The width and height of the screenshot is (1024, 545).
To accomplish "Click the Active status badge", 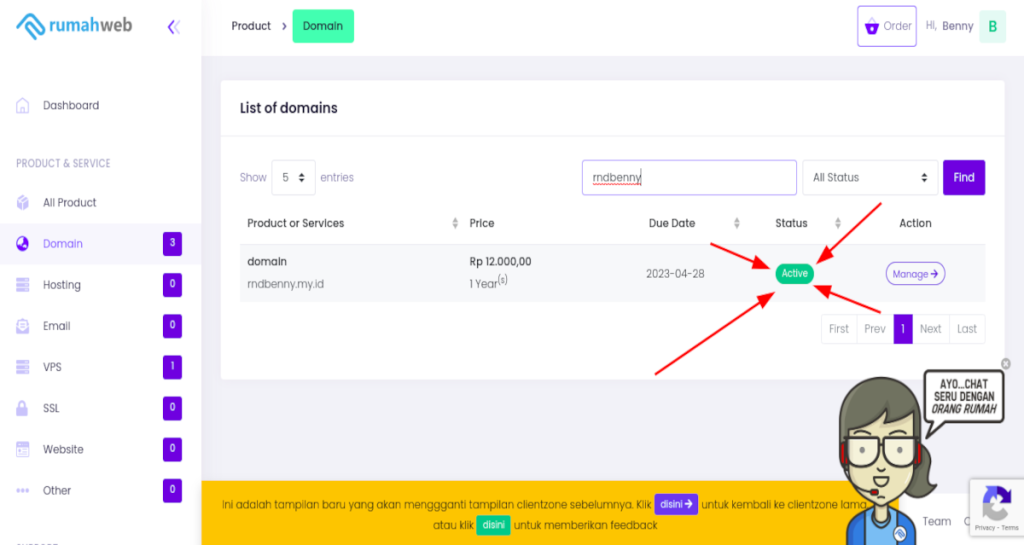I will [x=795, y=273].
